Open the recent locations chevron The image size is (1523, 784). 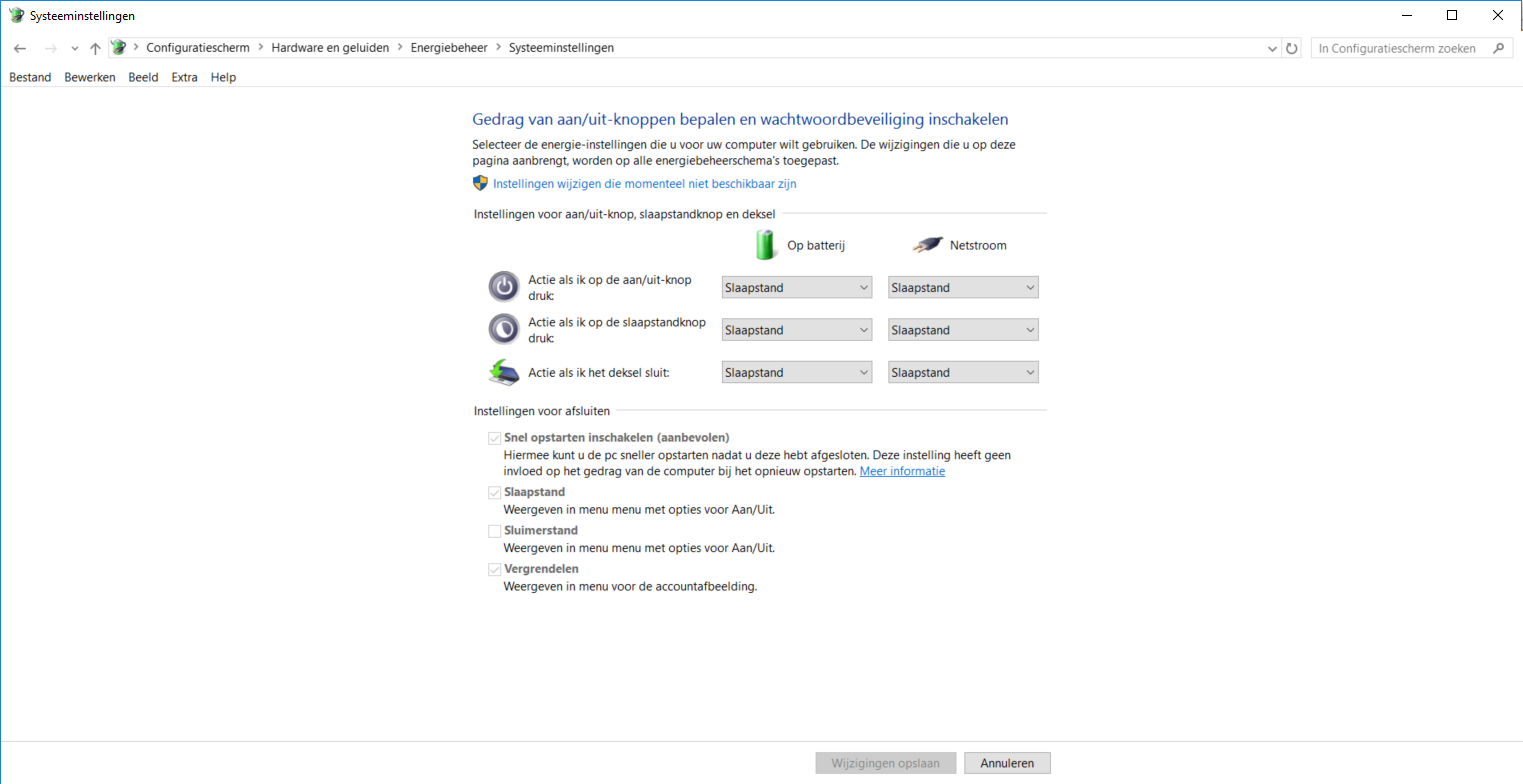coord(75,48)
